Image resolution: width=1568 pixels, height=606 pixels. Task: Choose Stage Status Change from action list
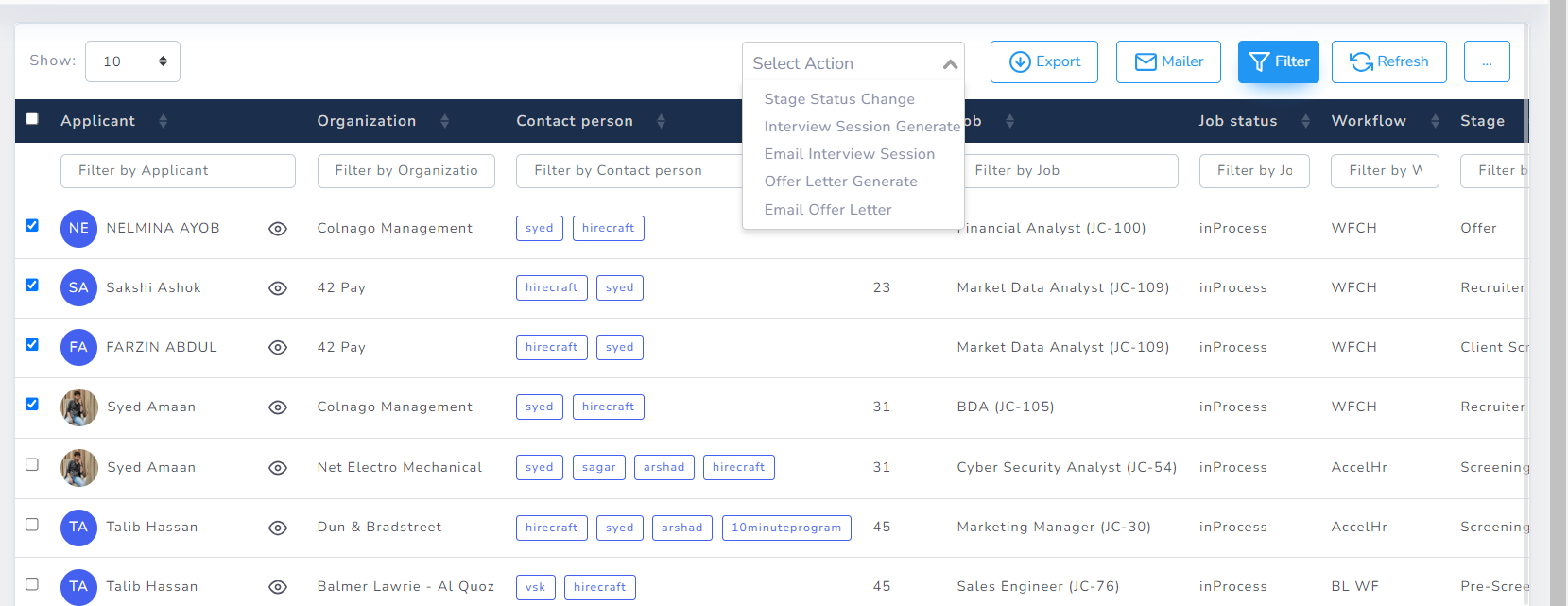[x=839, y=99]
